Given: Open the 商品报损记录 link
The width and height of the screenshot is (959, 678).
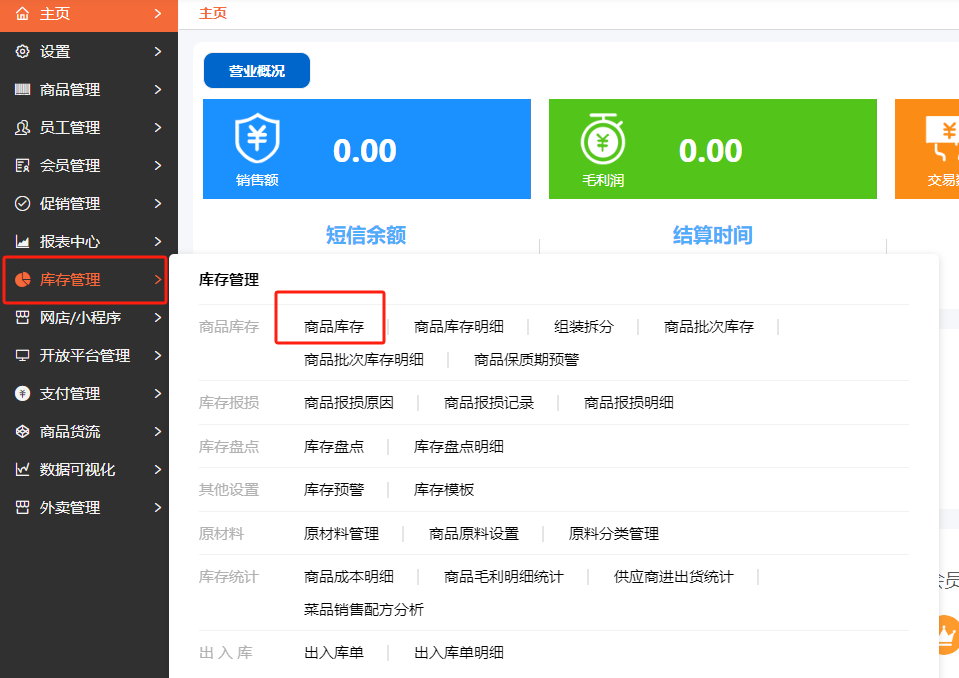Looking at the screenshot, I should 489,403.
